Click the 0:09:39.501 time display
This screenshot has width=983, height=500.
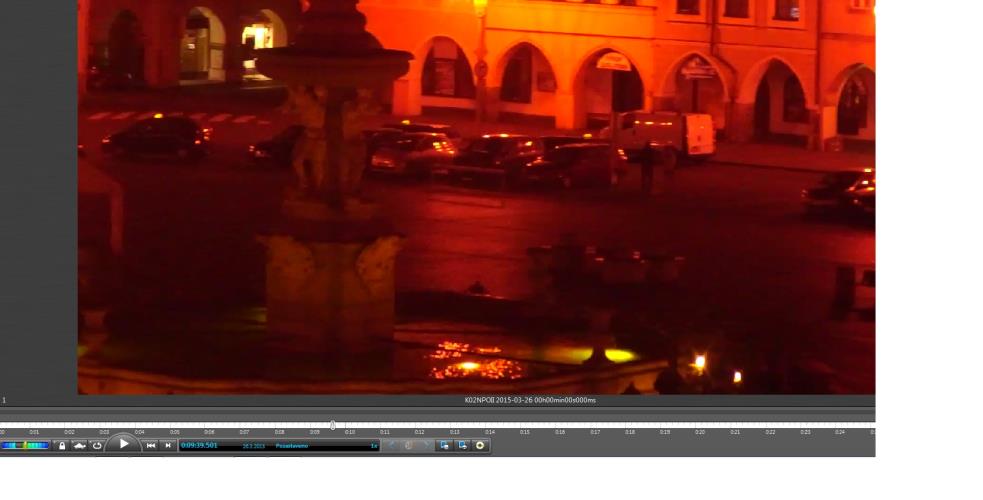(x=199, y=445)
